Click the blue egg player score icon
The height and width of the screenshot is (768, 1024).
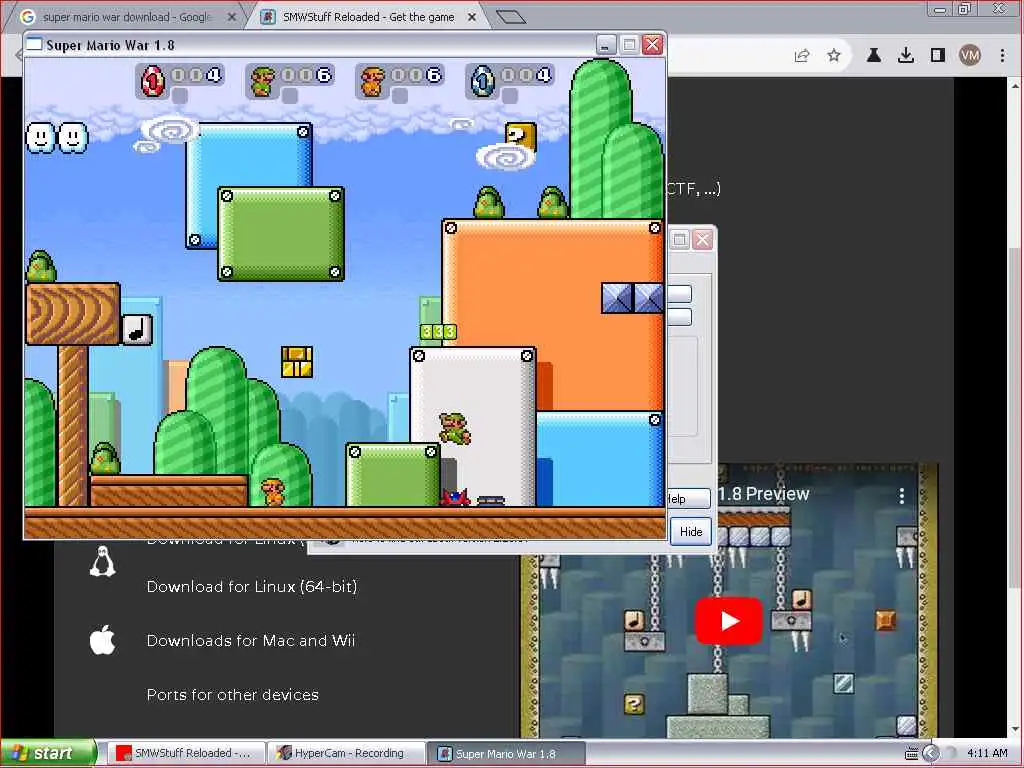(483, 81)
